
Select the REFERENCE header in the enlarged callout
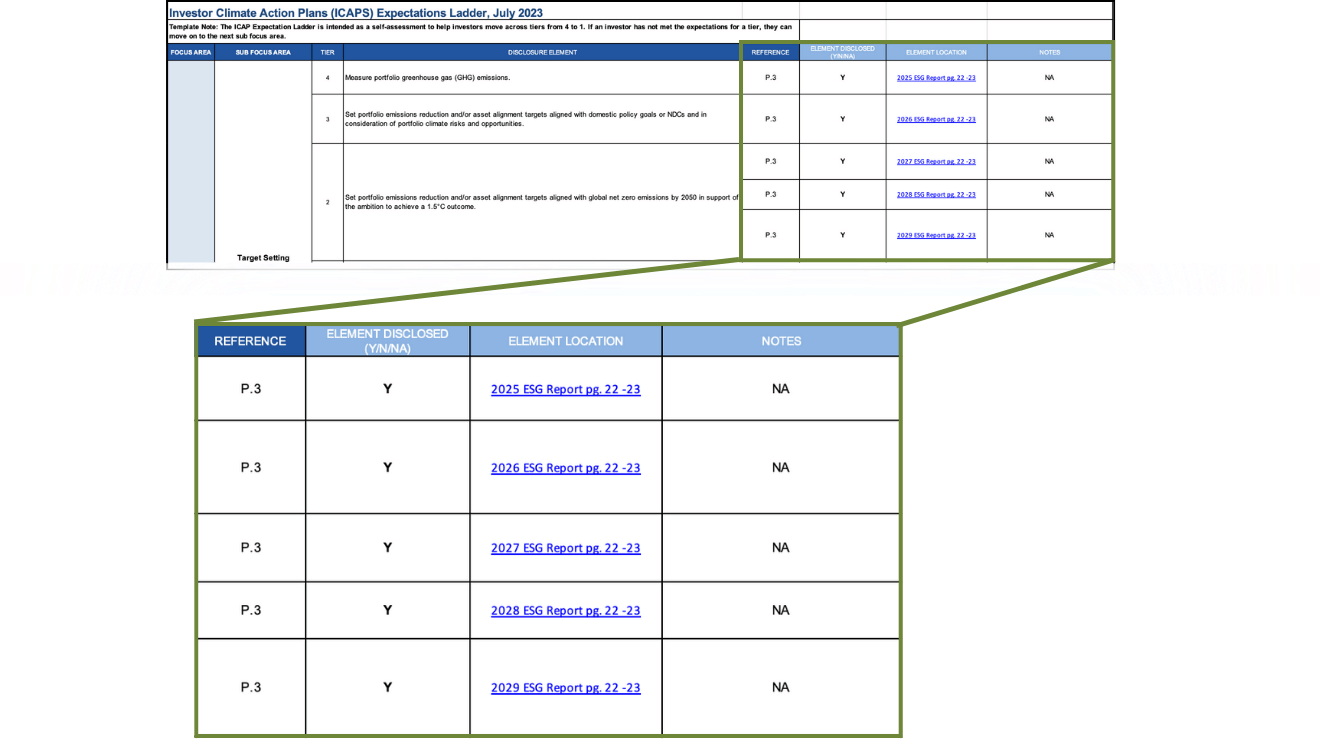pos(250,341)
